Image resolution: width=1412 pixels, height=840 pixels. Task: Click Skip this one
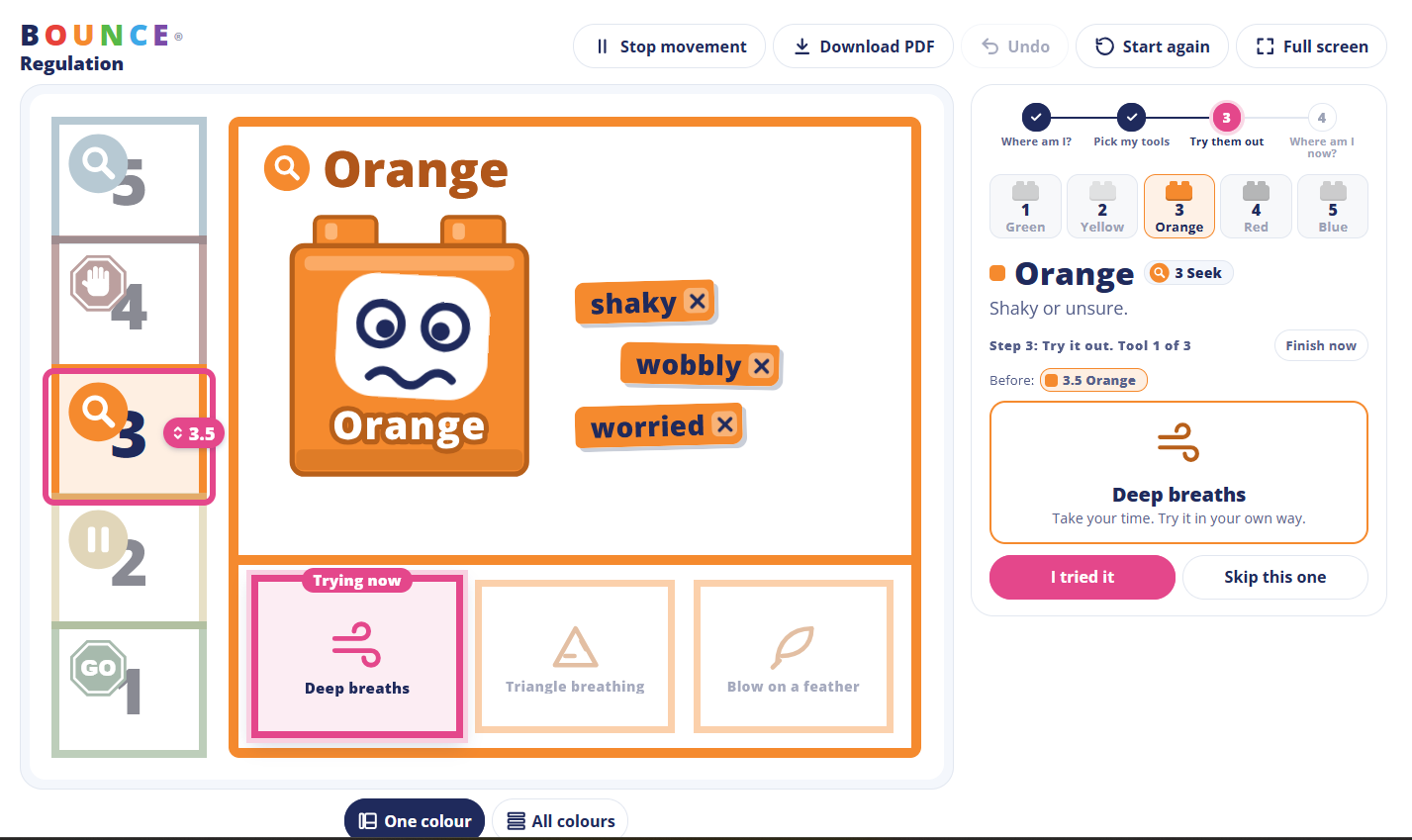pyautogui.click(x=1274, y=577)
